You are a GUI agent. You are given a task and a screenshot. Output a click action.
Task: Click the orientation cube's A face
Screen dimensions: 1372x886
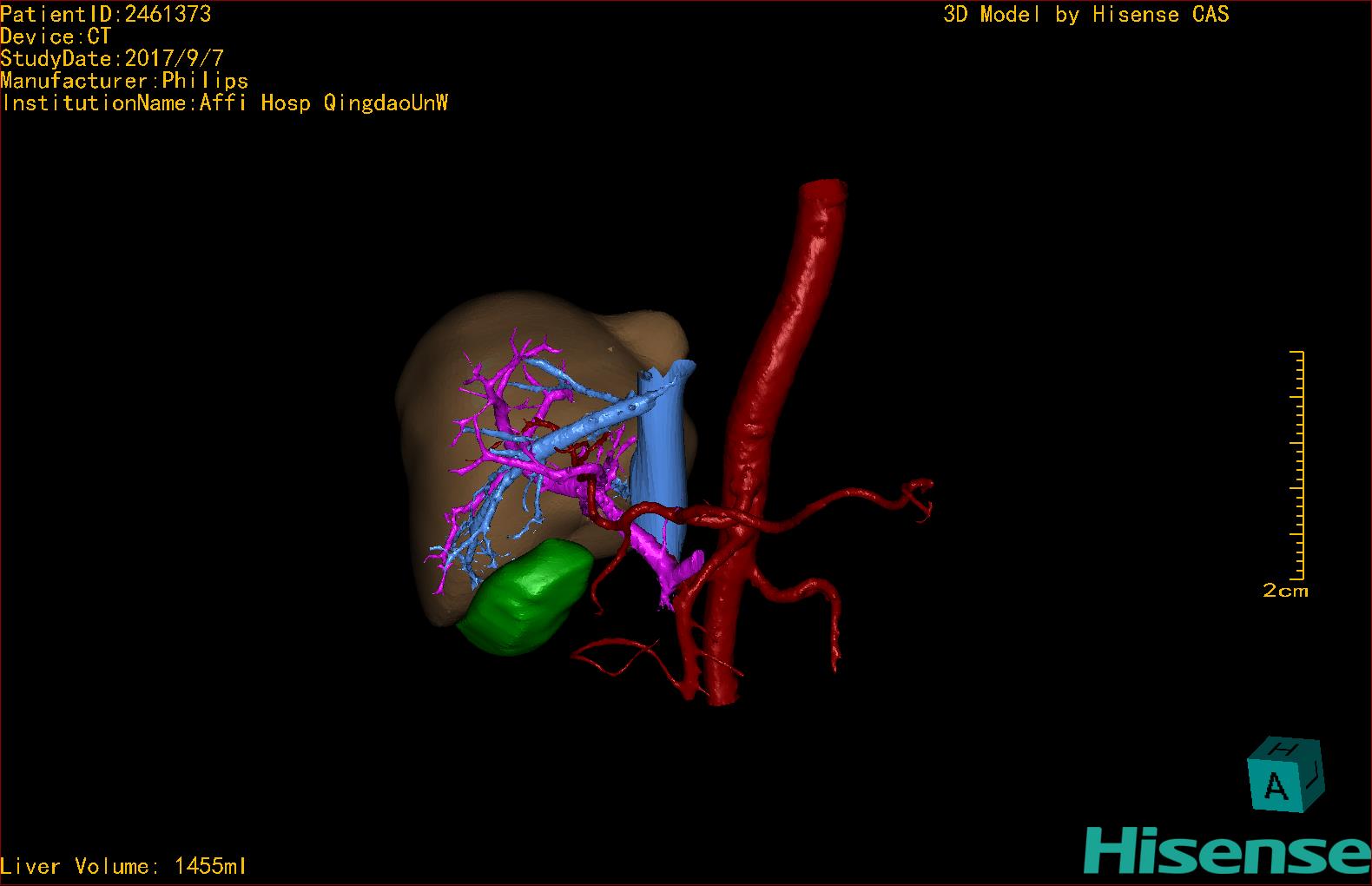(x=1275, y=784)
